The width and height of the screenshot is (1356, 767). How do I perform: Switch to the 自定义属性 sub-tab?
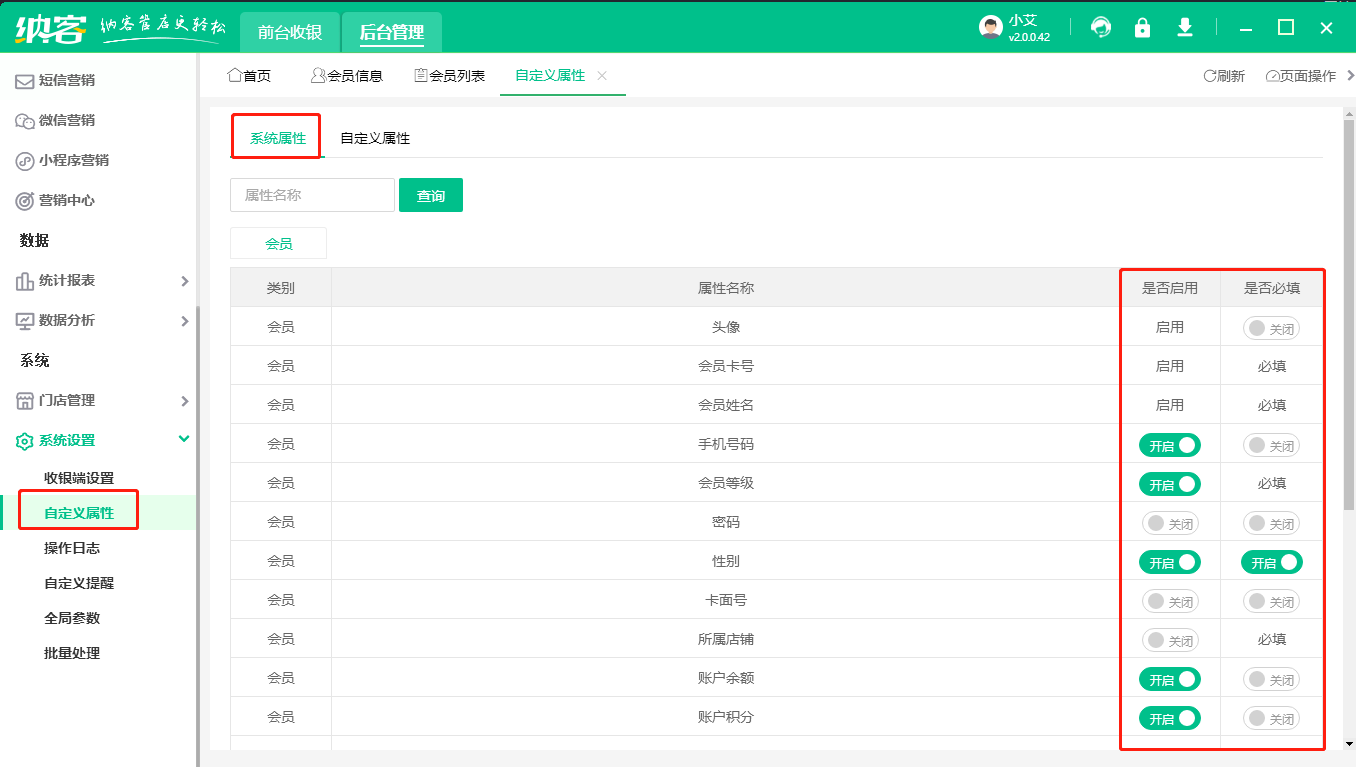point(375,138)
